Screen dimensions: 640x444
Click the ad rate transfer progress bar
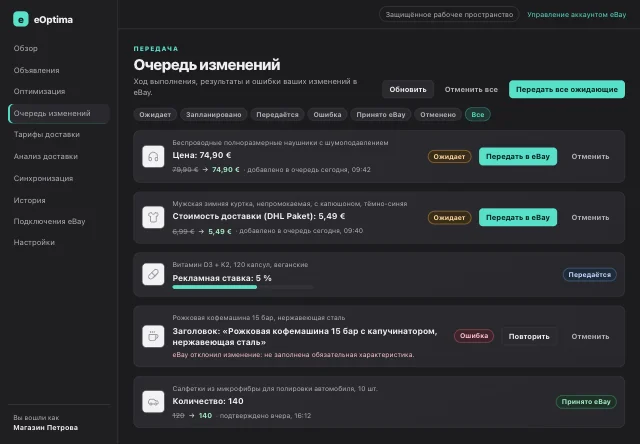(243, 287)
